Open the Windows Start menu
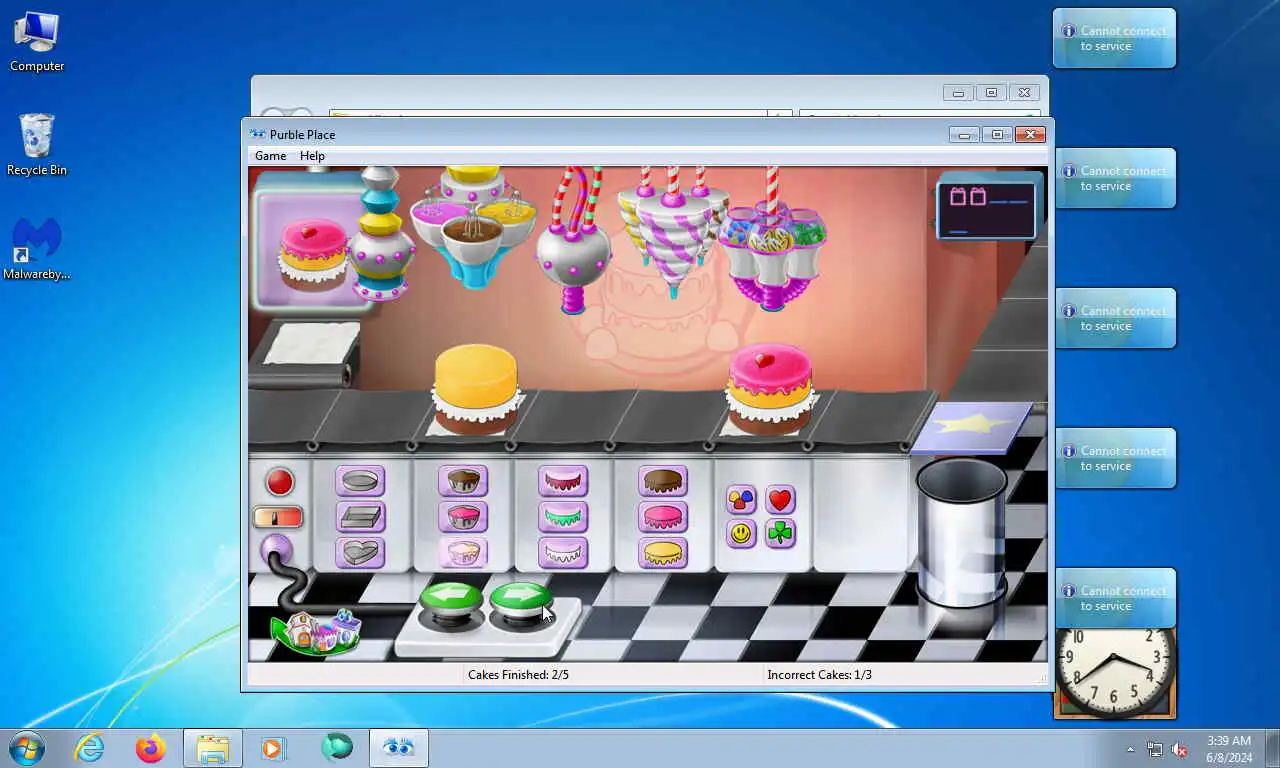Screen dimensions: 1280x768 point(27,747)
